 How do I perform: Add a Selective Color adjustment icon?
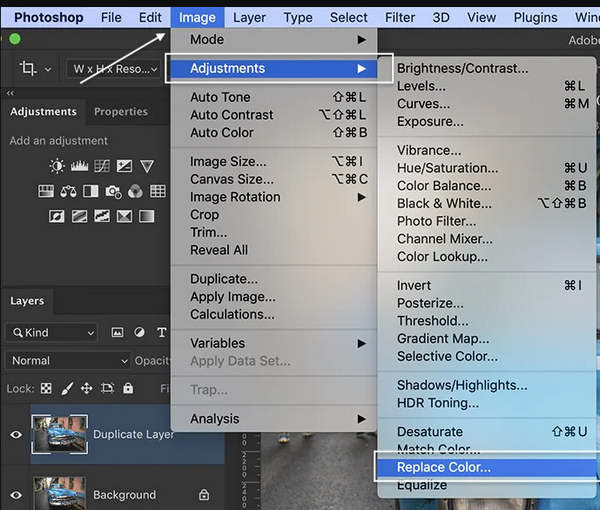(124, 217)
